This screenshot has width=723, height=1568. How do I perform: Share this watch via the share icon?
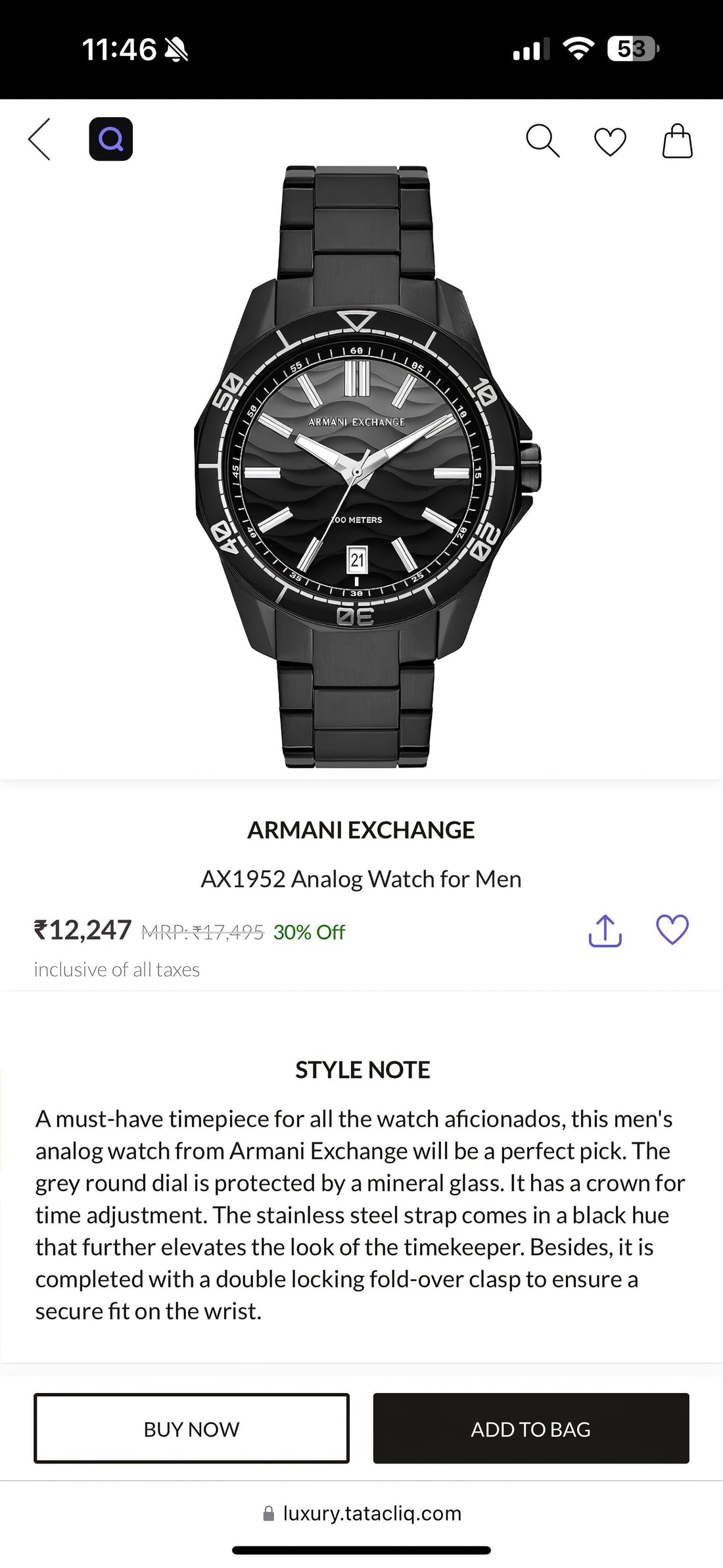[605, 931]
